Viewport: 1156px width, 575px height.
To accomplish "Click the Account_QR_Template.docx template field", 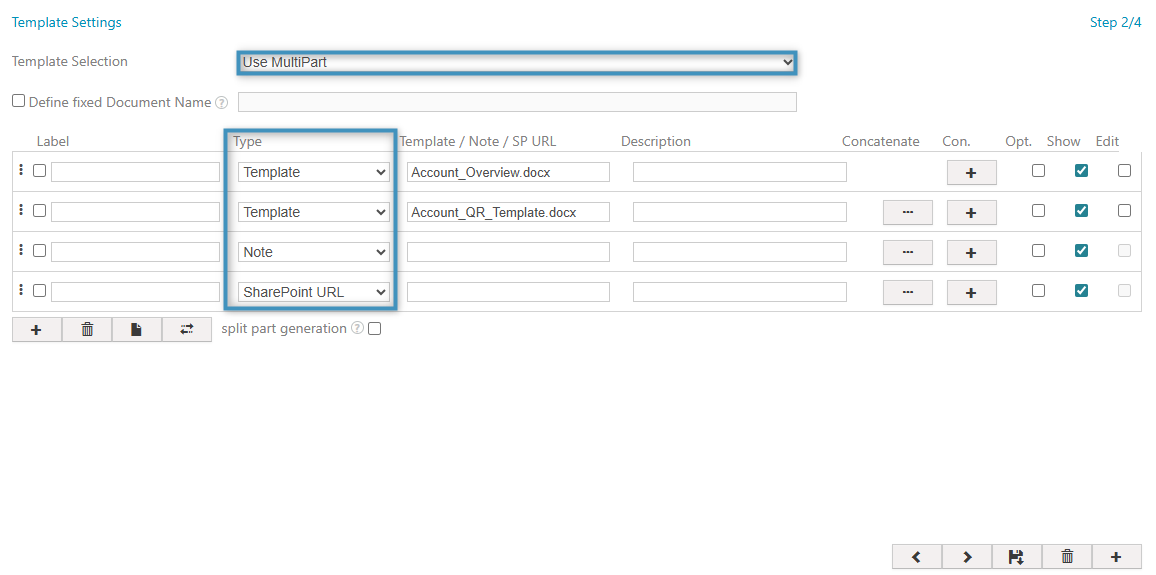I will [x=508, y=212].
